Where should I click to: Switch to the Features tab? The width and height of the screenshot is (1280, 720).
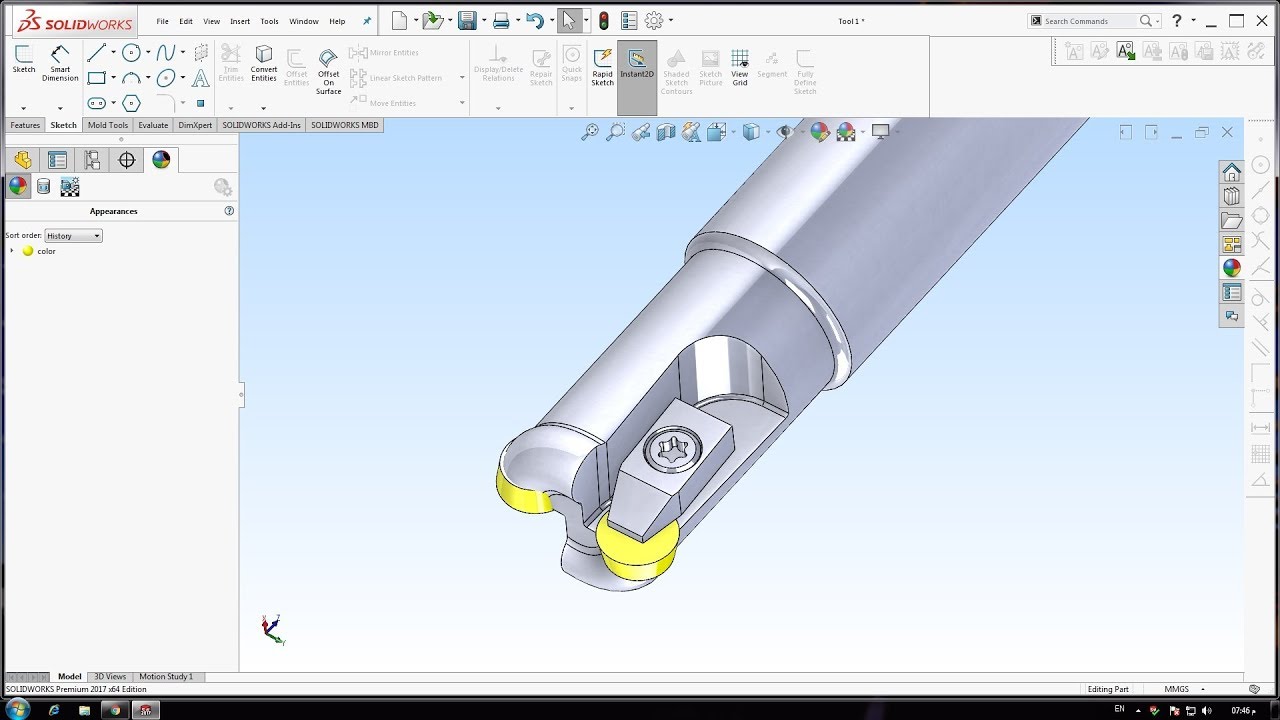click(x=25, y=125)
